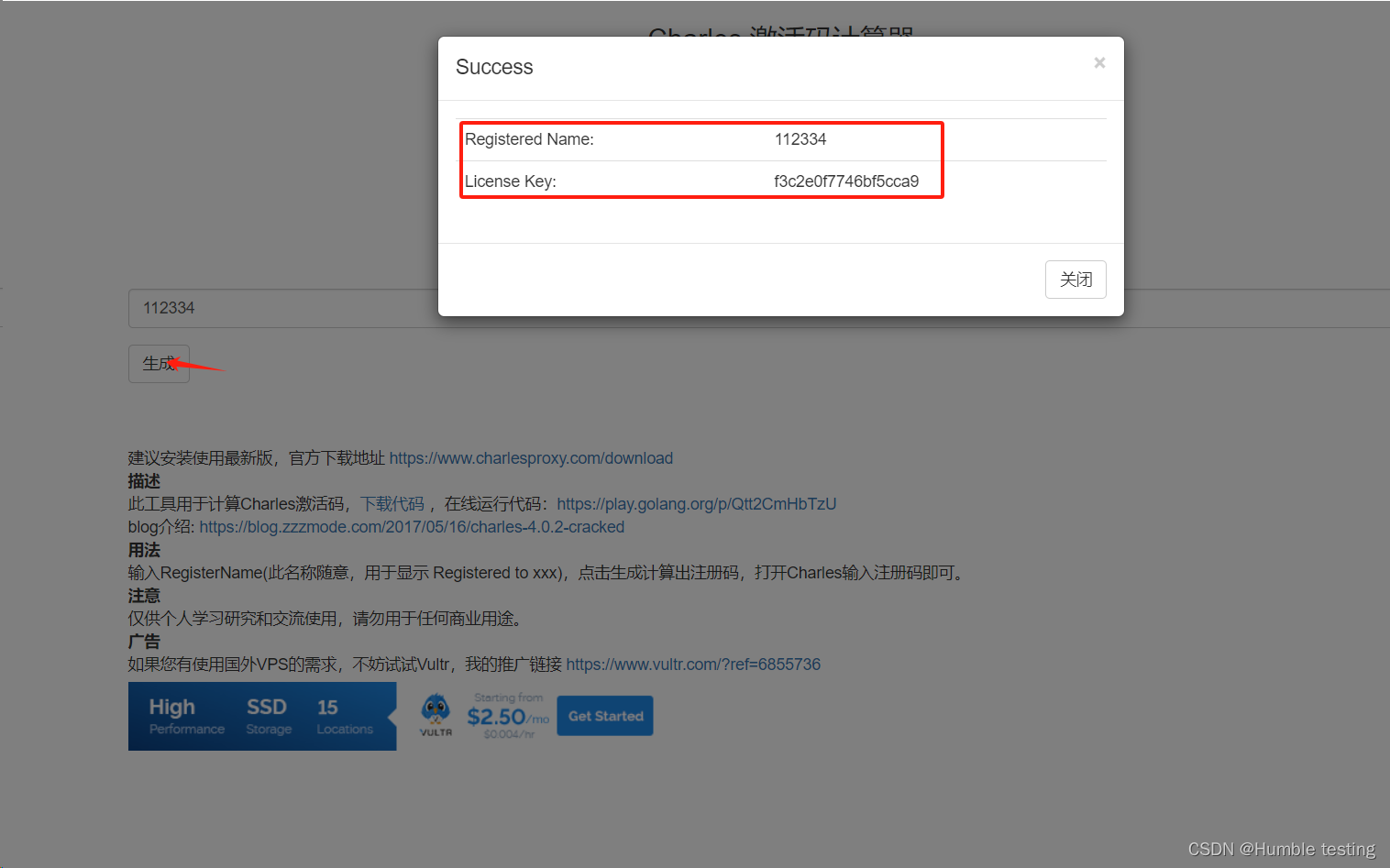The height and width of the screenshot is (868, 1390).
Task: Open the blog.zzzmode.com charles-4.0.2-cracked link
Action: click(412, 526)
